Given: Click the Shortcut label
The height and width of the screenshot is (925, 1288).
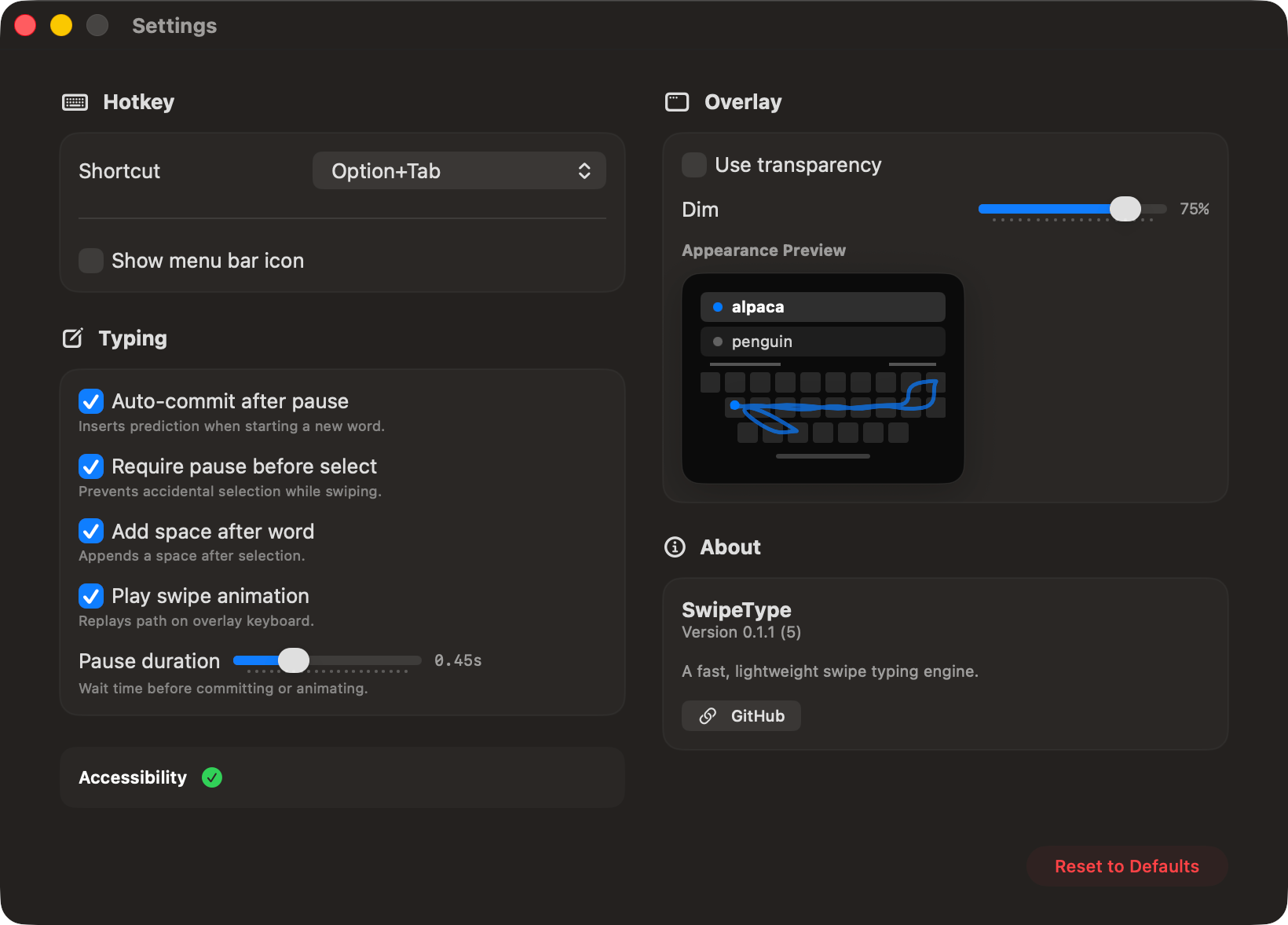Looking at the screenshot, I should point(119,171).
